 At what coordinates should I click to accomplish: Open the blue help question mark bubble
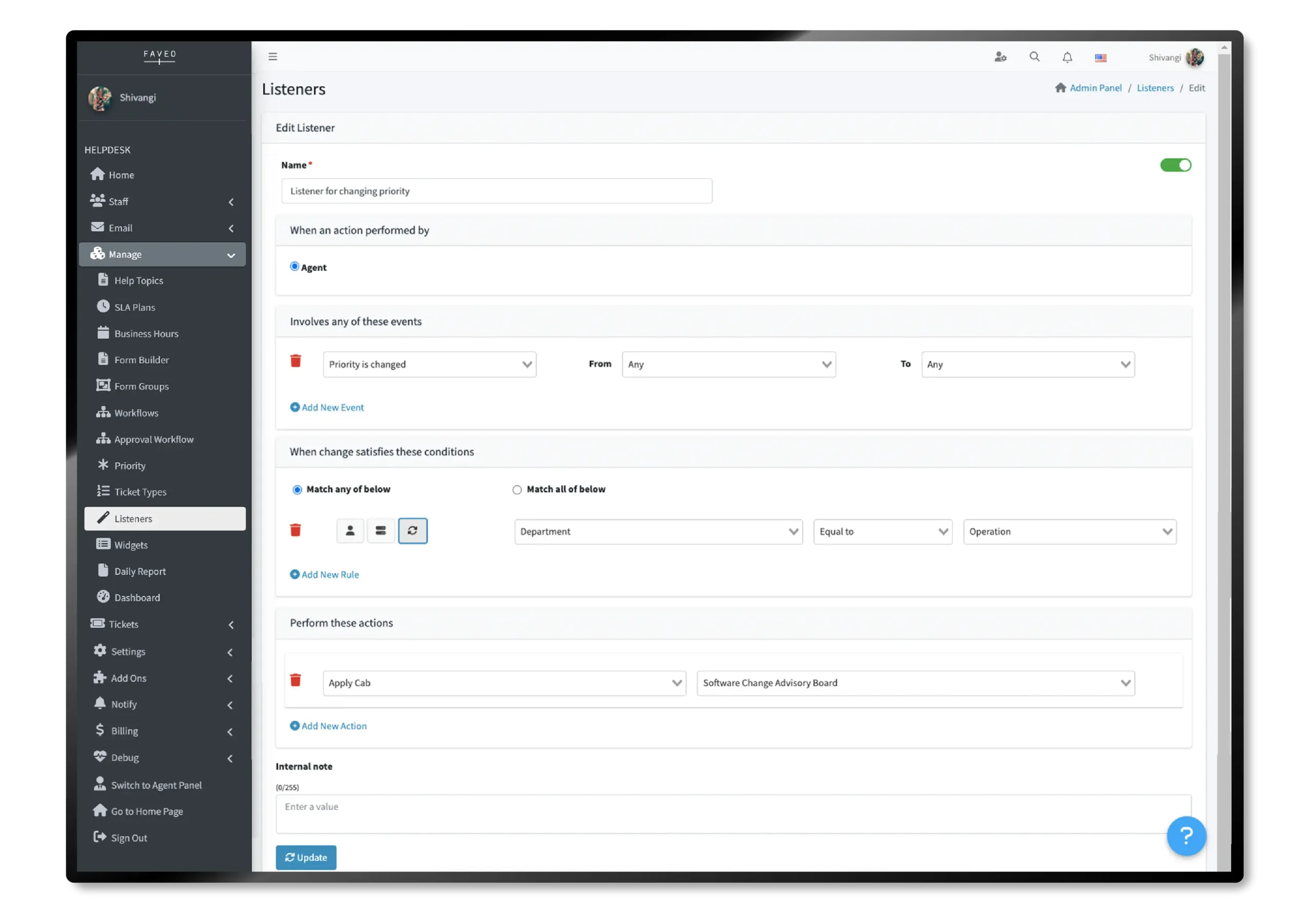(x=1186, y=836)
